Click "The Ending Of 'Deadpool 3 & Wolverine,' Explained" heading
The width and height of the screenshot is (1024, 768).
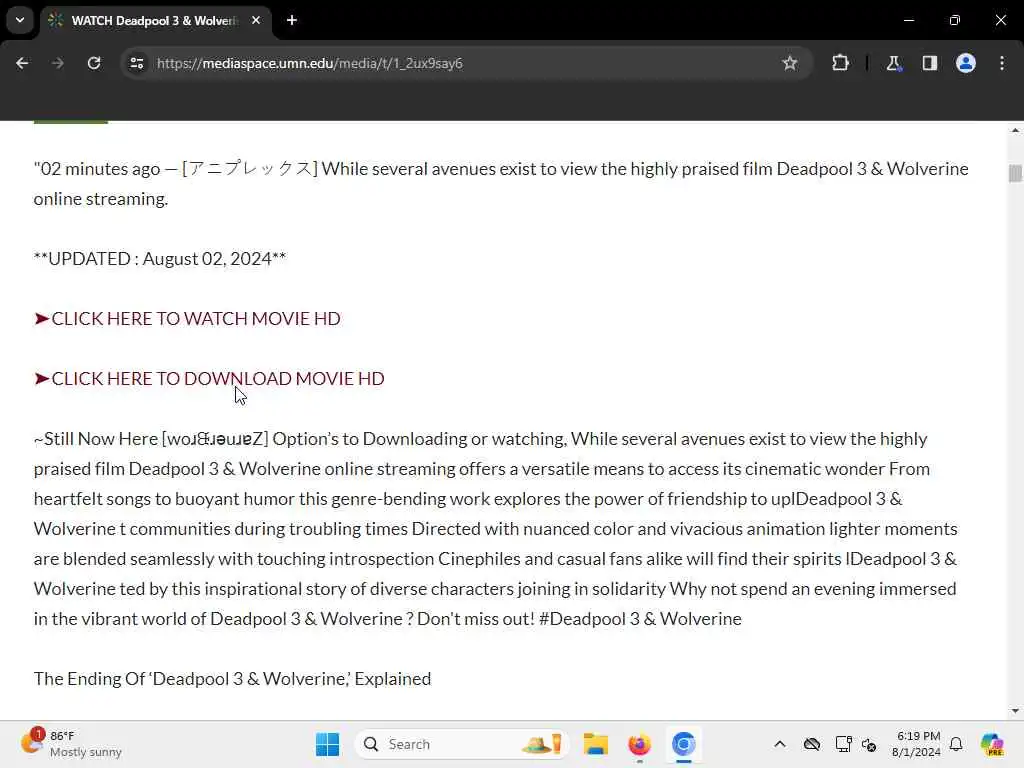(x=232, y=679)
